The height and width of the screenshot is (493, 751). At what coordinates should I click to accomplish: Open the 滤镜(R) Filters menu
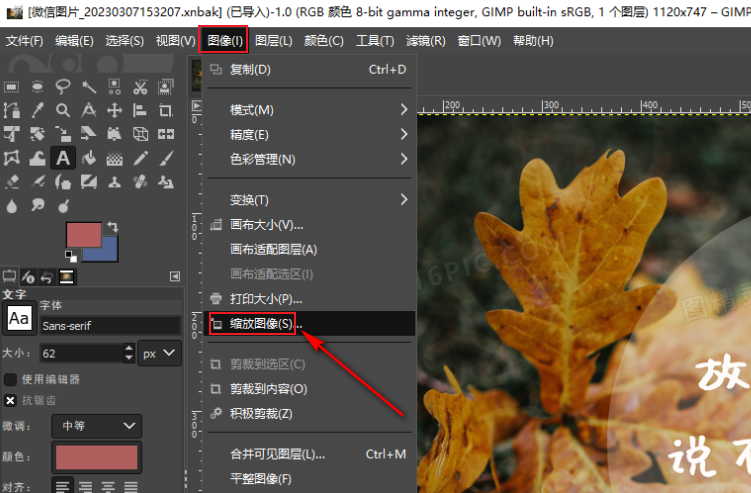tap(426, 41)
